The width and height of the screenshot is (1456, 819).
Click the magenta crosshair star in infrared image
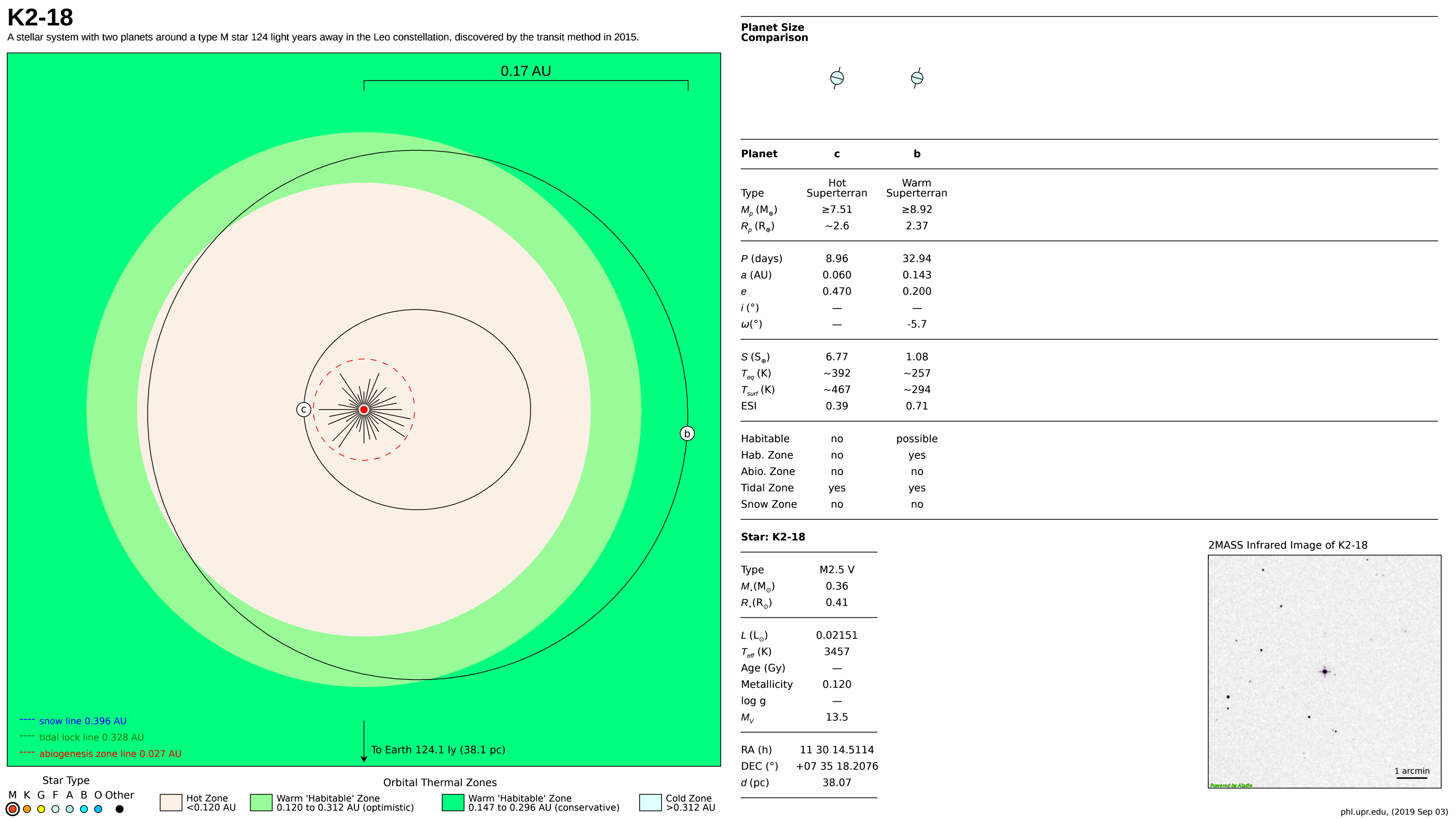coord(1324,672)
